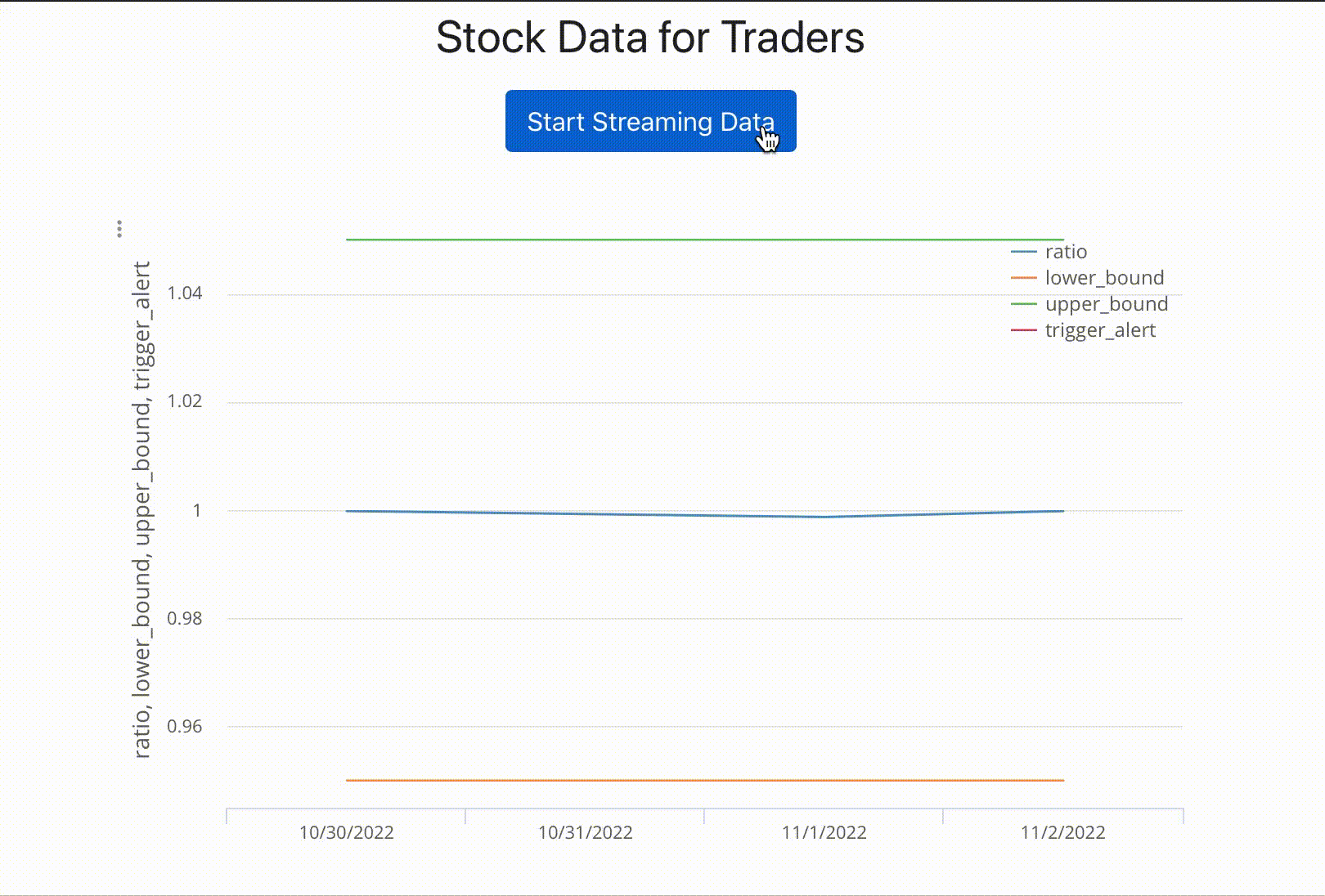The image size is (1325, 896).
Task: Click the Start Streaming Data button
Action: 650,121
